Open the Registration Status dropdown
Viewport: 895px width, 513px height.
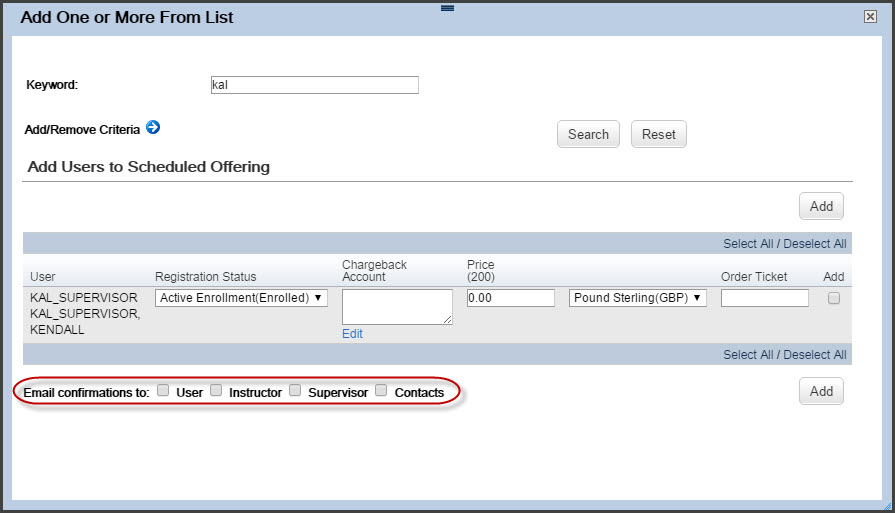(x=241, y=298)
